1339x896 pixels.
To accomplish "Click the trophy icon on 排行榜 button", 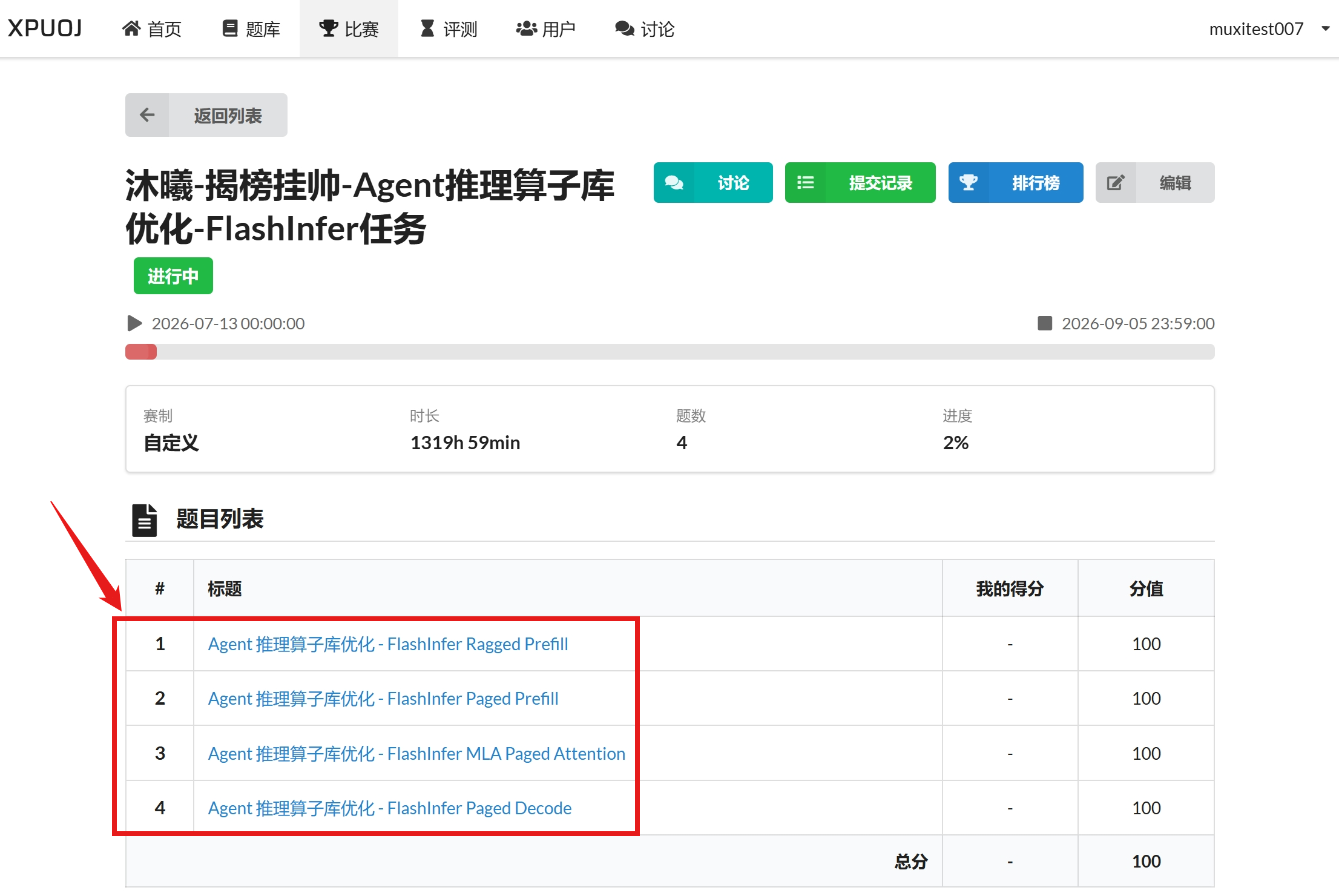I will pyautogui.click(x=969, y=182).
